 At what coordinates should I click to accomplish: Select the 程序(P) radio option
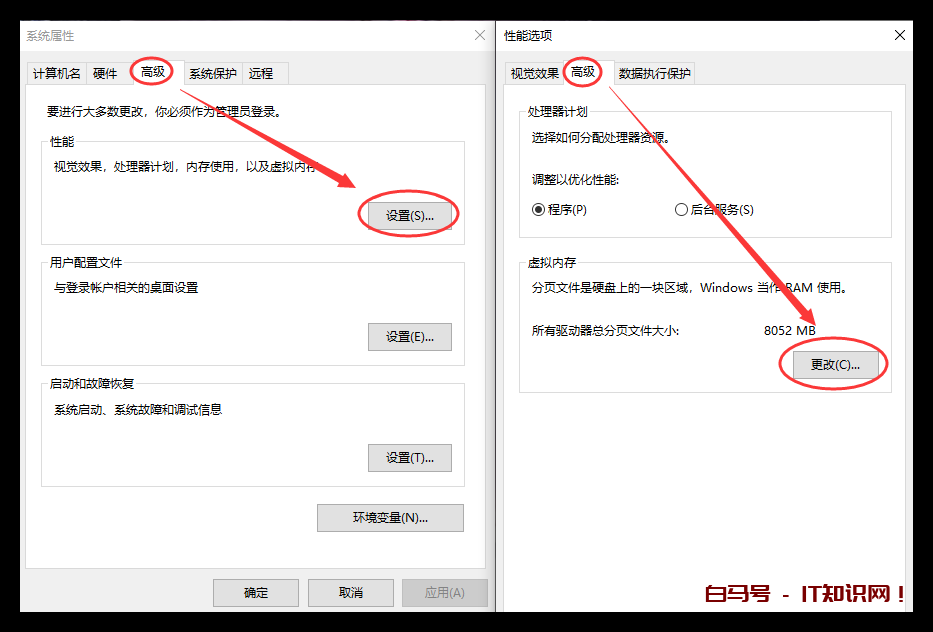(x=539, y=210)
